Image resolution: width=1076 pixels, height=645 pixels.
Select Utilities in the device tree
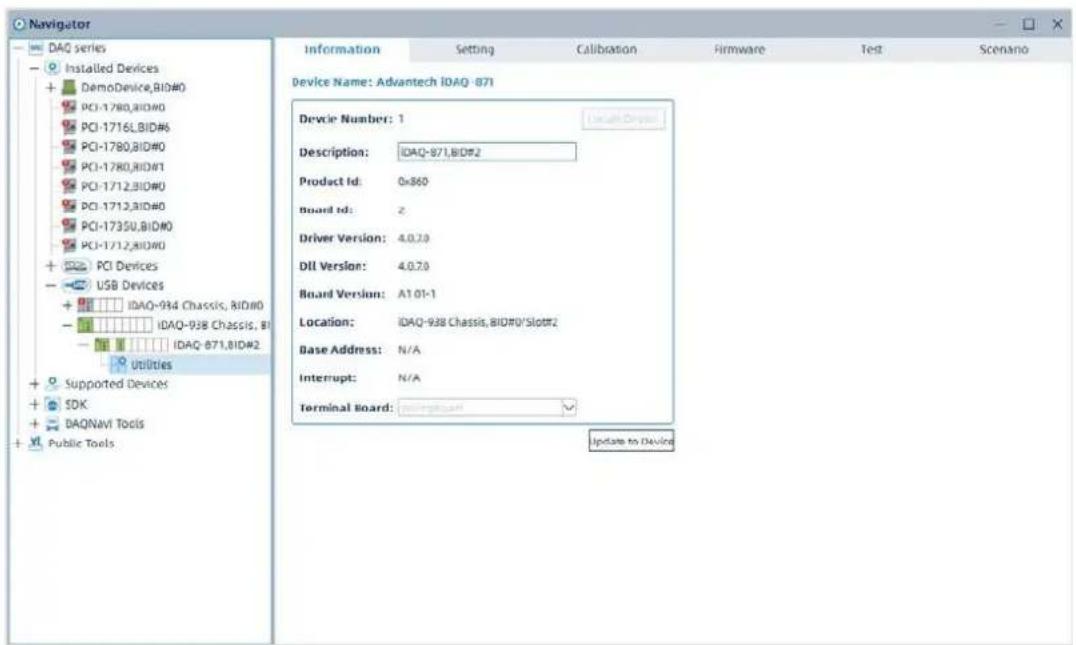click(x=152, y=364)
